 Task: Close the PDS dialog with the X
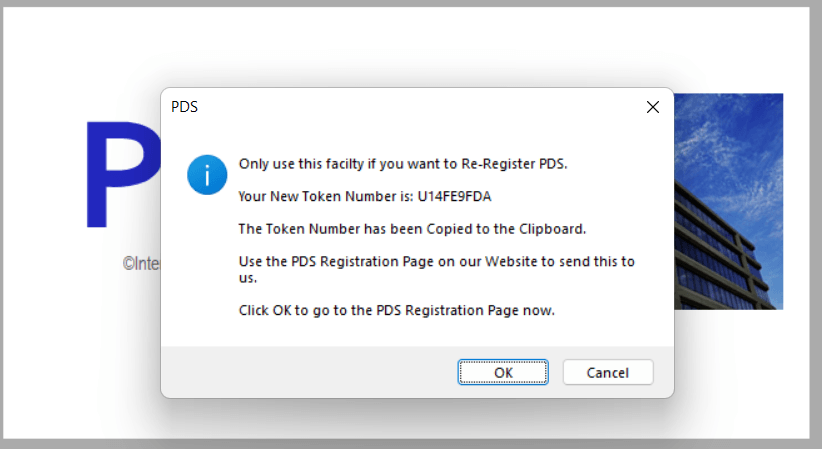(x=652, y=107)
